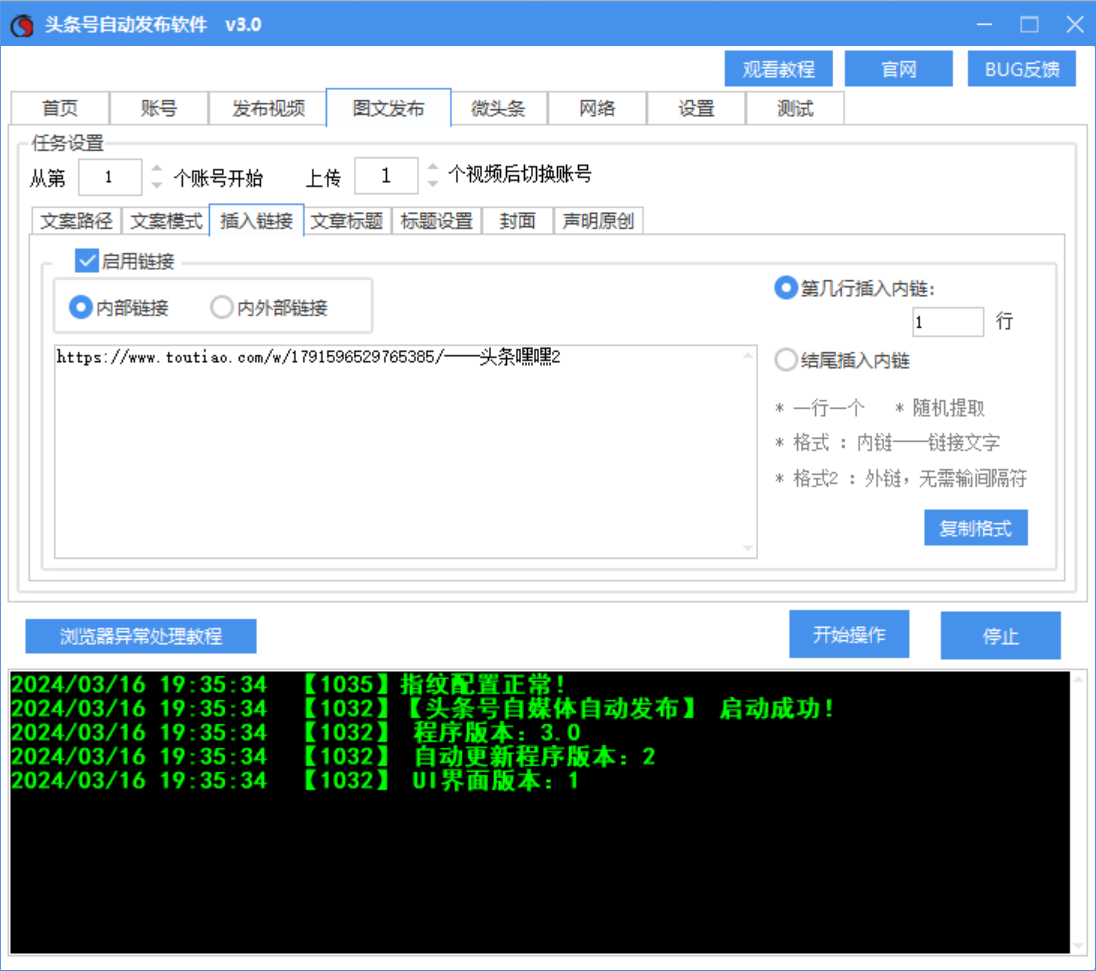
Task: Click the 复制格式 button
Action: [x=976, y=528]
